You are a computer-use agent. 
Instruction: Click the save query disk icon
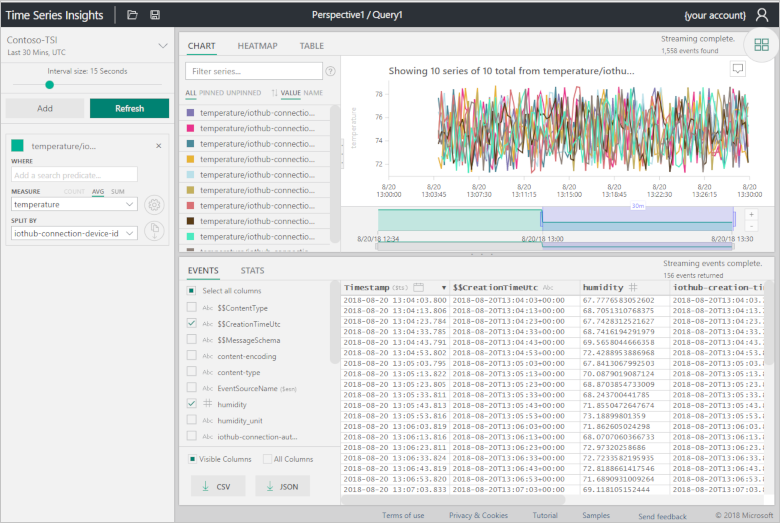click(155, 15)
